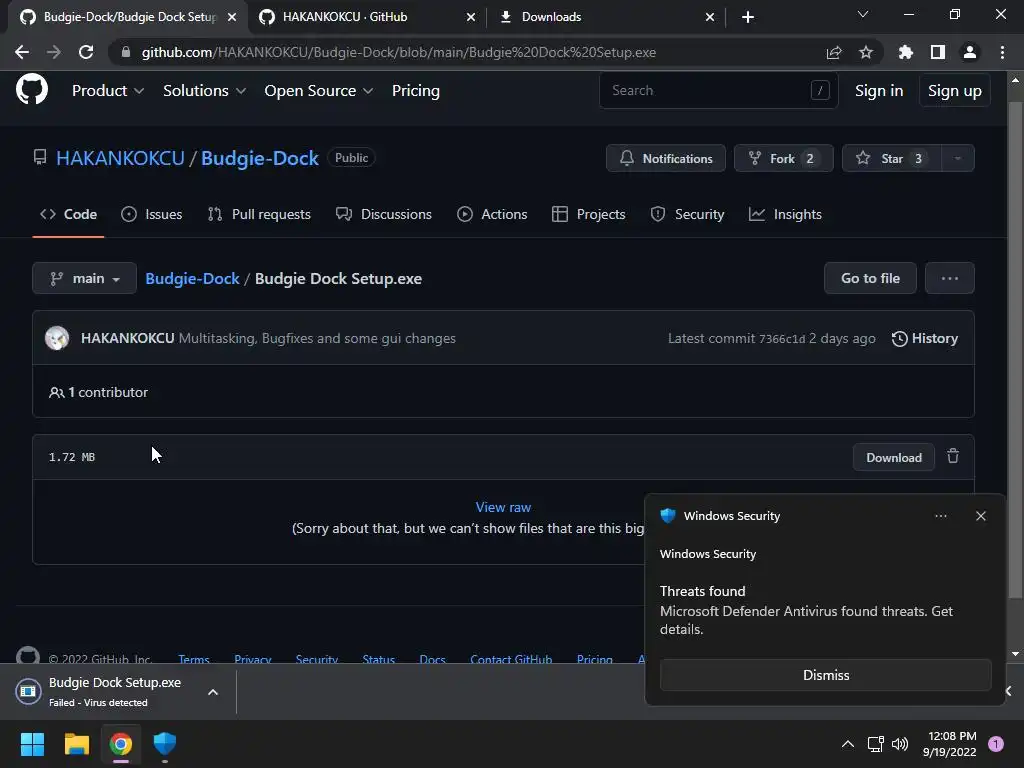Click the Budgie-Dock breadcrumb link
The height and width of the screenshot is (768, 1024).
pos(192,278)
